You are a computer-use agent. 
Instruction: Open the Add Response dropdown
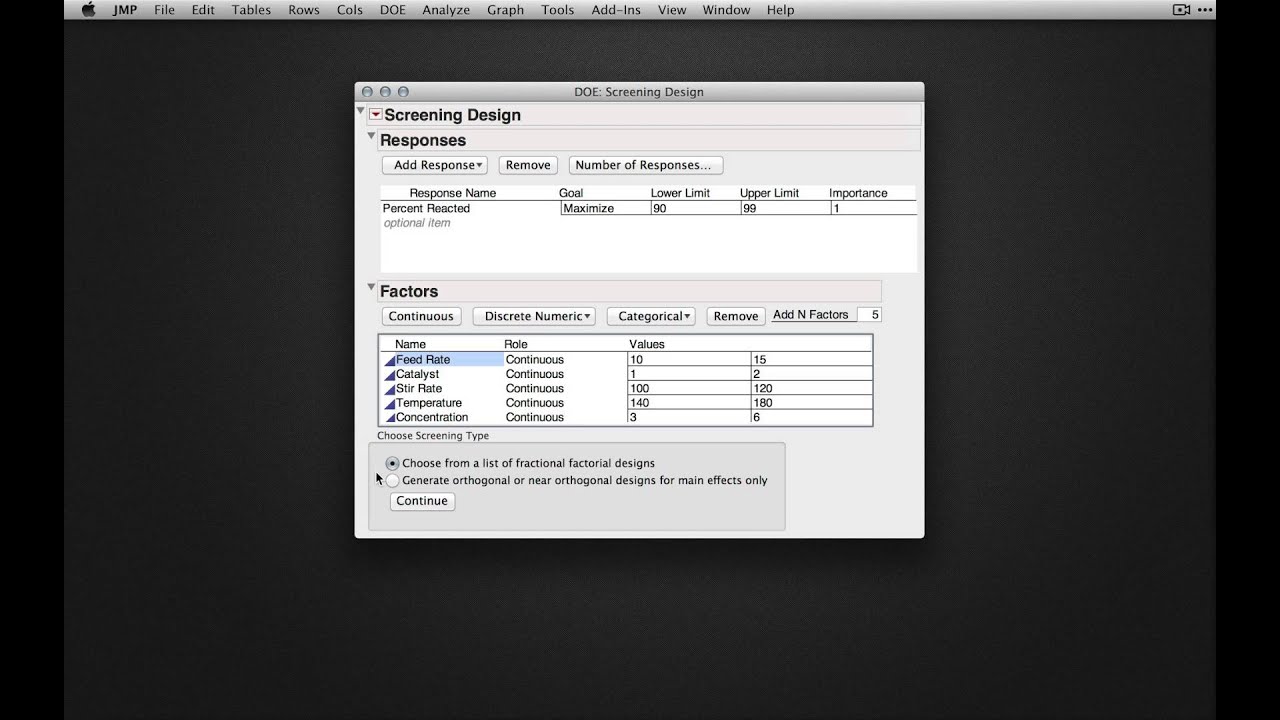[434, 165]
